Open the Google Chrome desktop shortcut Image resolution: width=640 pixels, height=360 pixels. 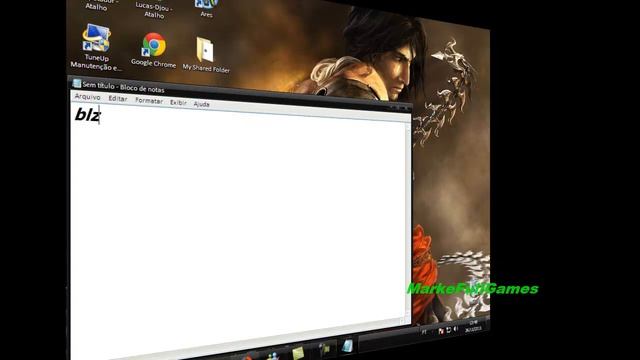point(153,50)
